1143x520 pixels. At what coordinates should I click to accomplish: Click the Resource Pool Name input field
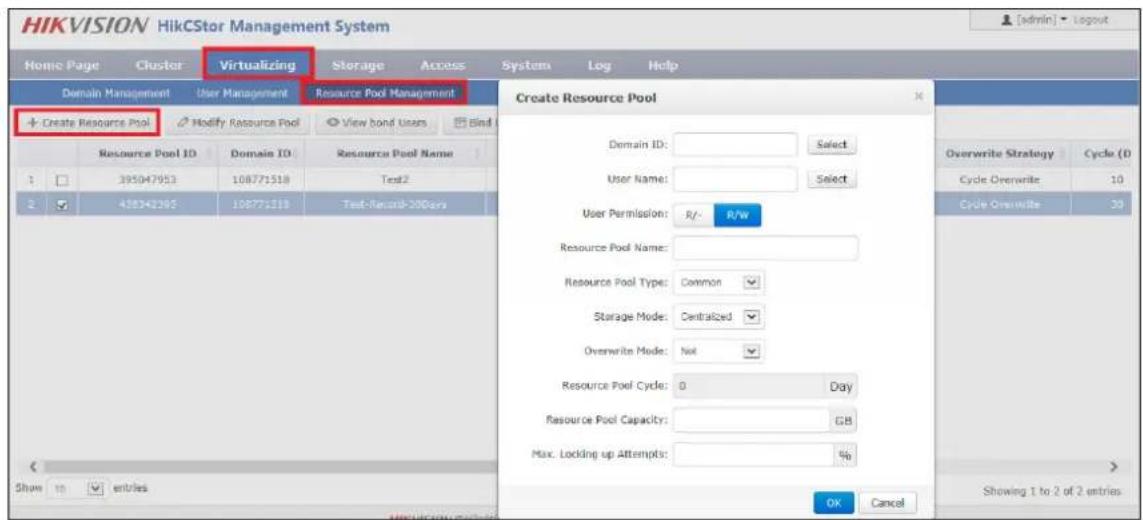pos(766,249)
